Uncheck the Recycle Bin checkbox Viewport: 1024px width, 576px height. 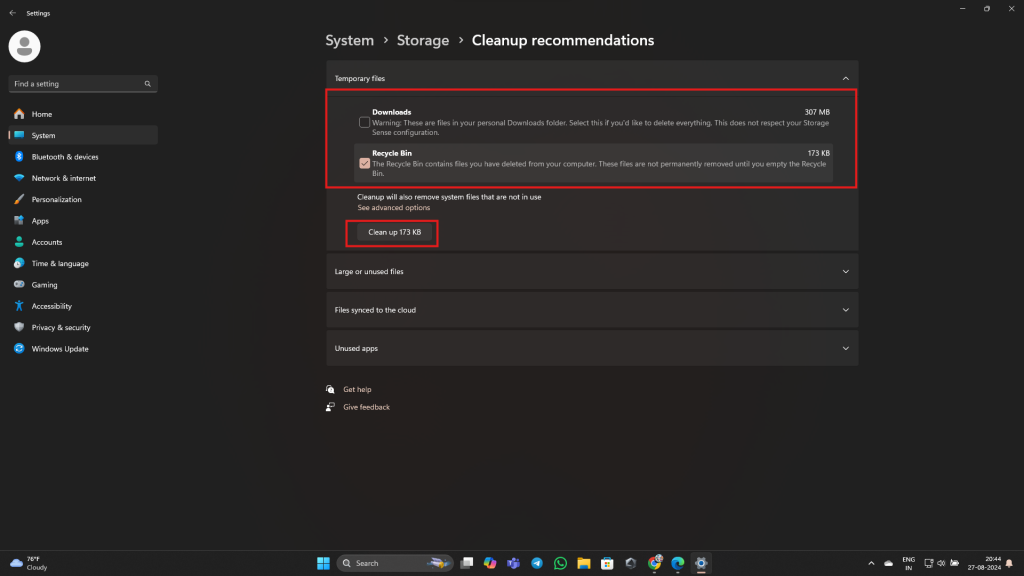pyautogui.click(x=365, y=163)
